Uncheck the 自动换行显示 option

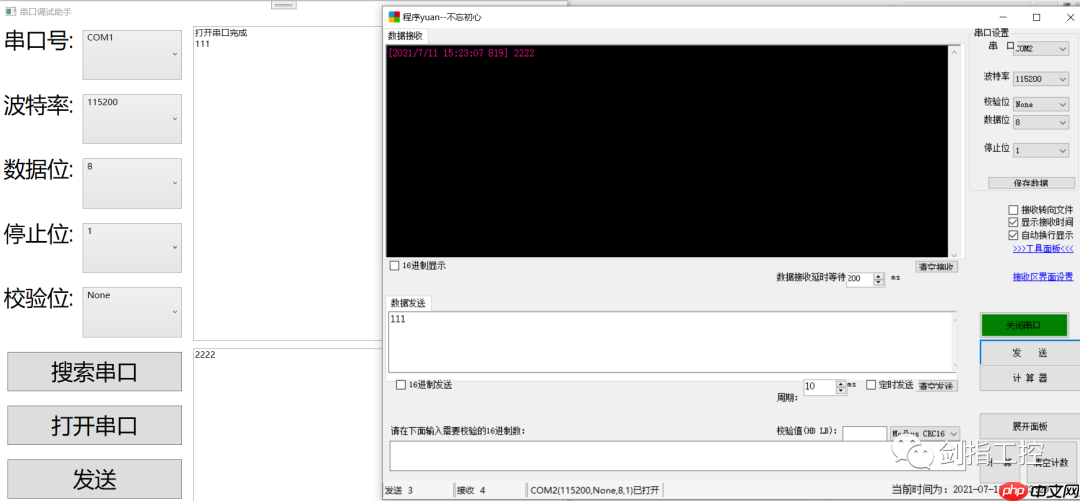[1013, 234]
